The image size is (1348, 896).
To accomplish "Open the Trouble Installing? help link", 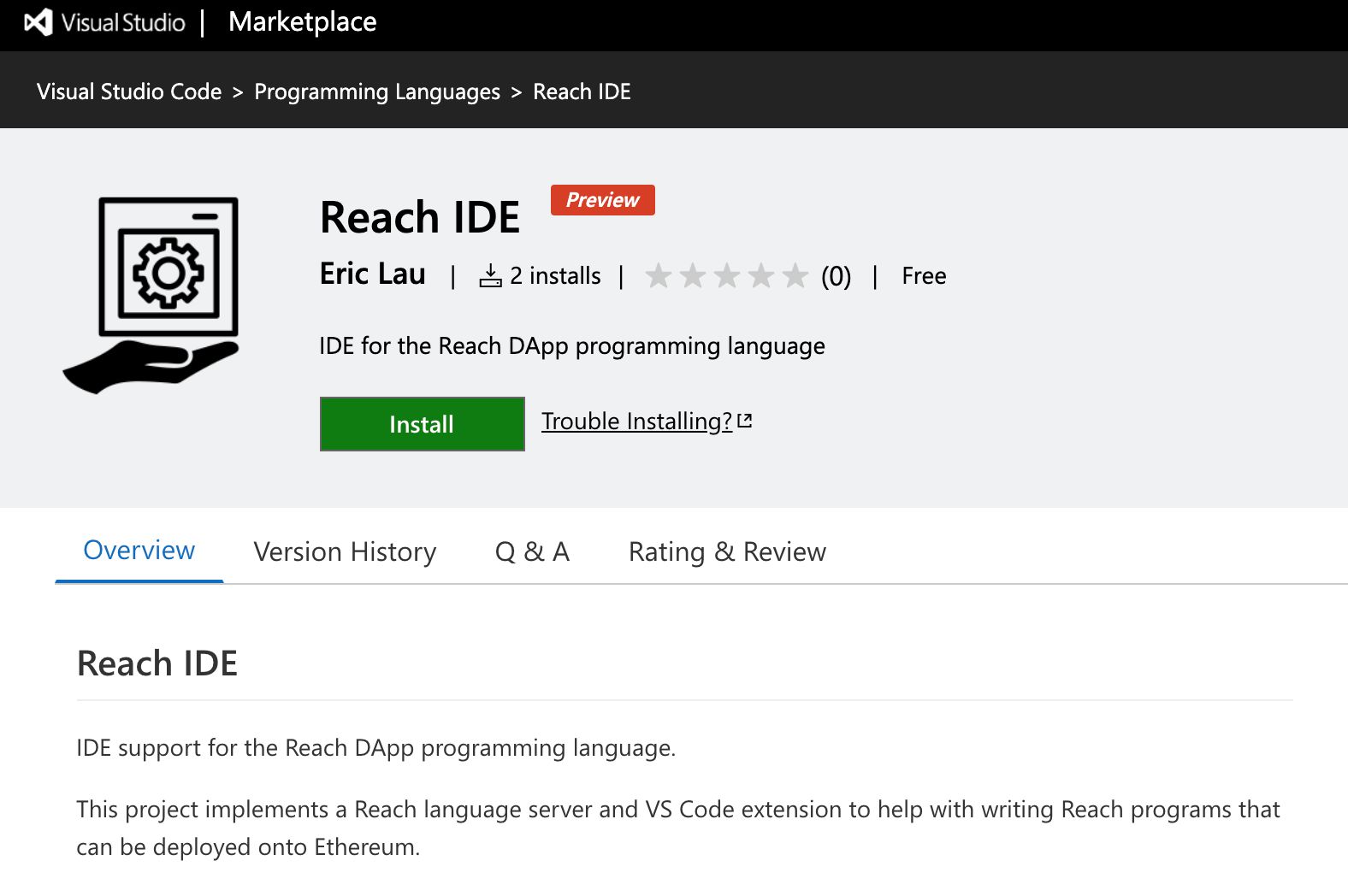I will point(637,421).
